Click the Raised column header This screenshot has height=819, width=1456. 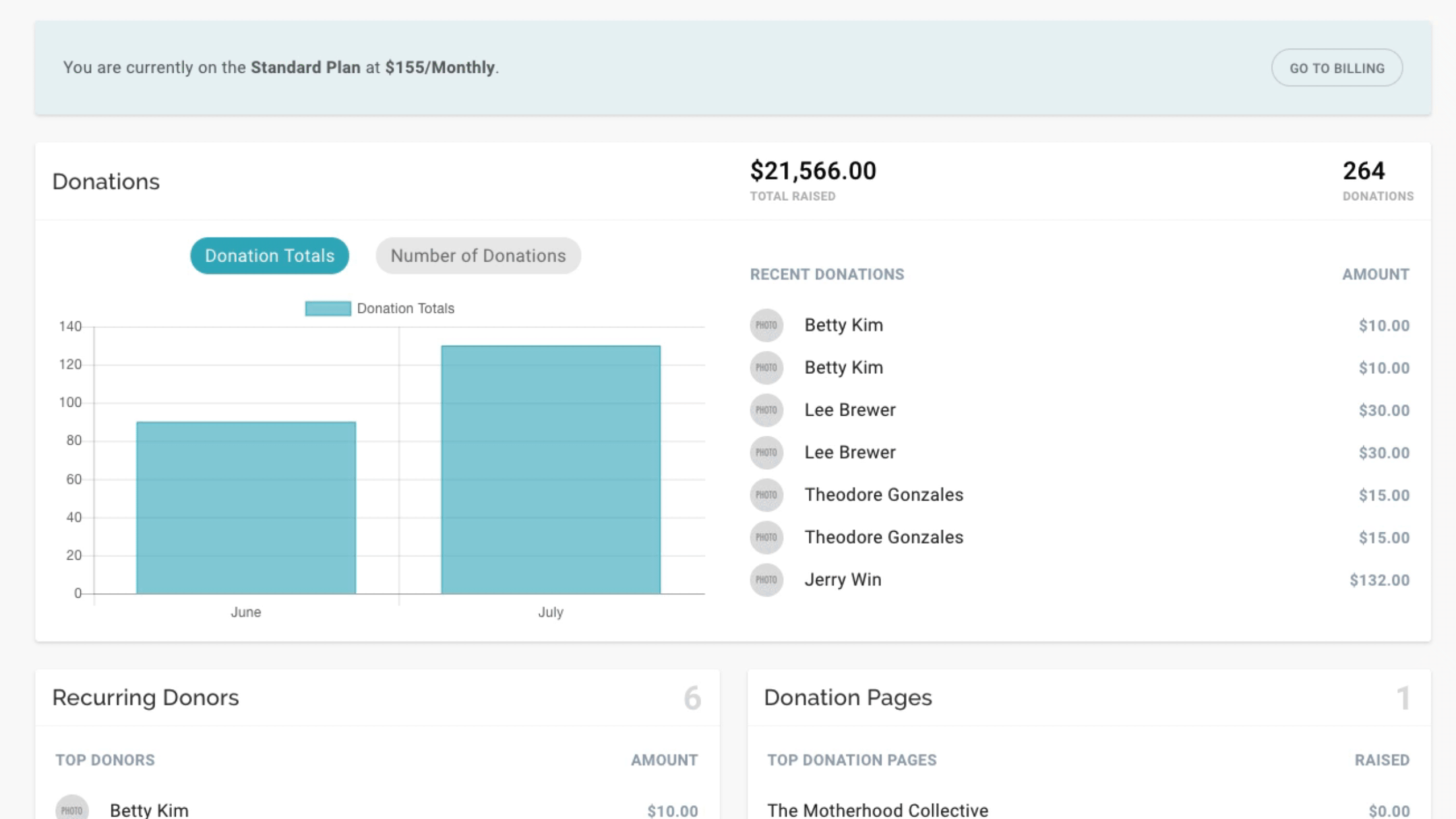click(1382, 760)
